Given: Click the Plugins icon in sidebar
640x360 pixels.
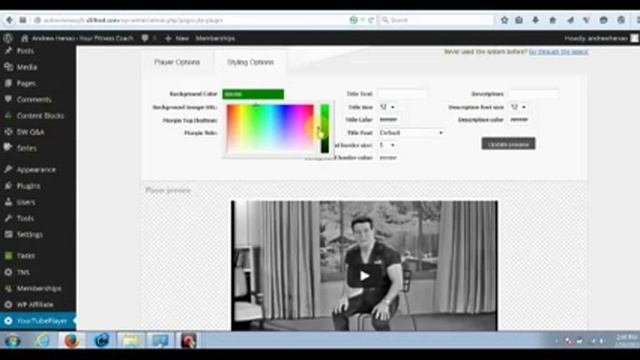Looking at the screenshot, I should coord(8,186).
